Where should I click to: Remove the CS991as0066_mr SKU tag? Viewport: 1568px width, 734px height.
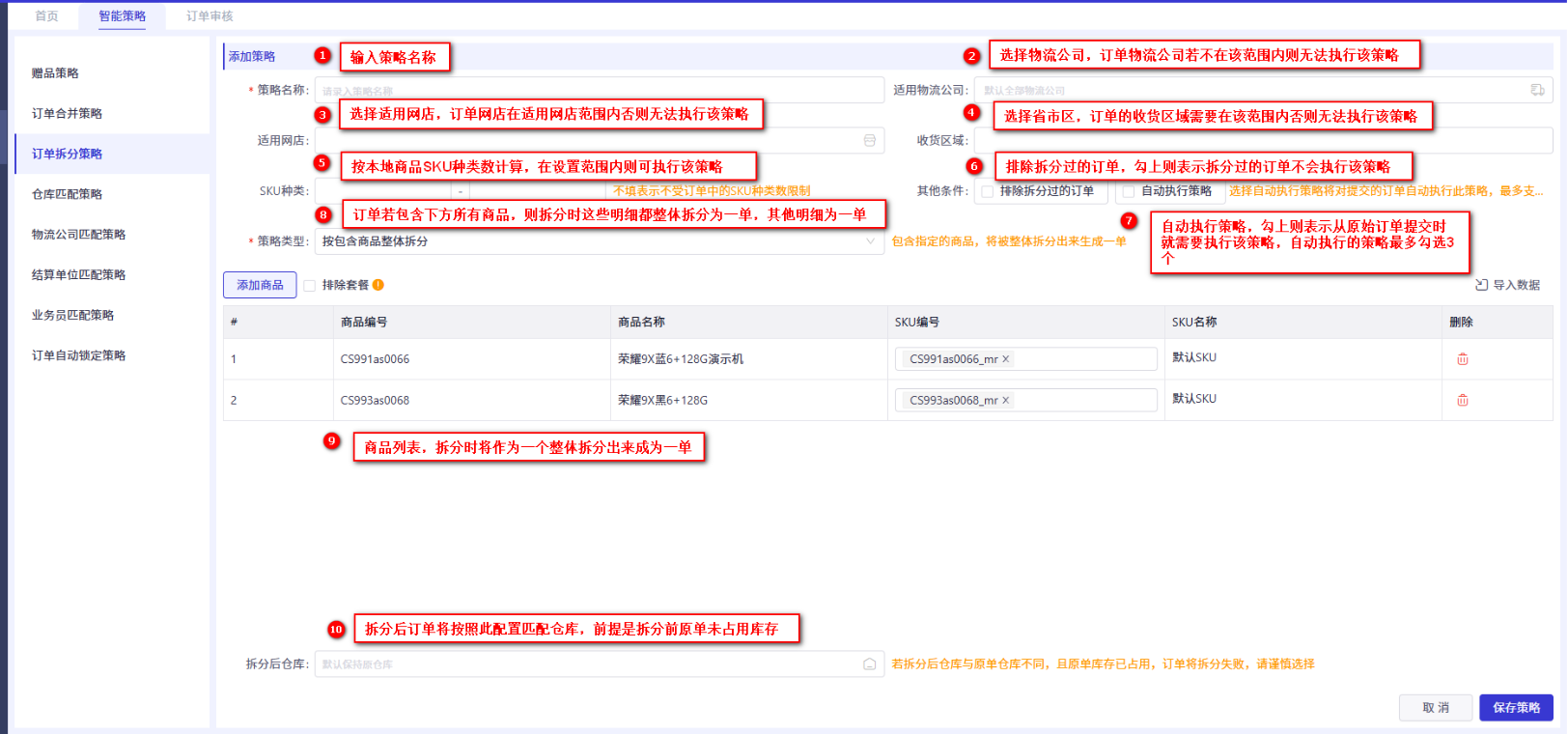[1005, 359]
